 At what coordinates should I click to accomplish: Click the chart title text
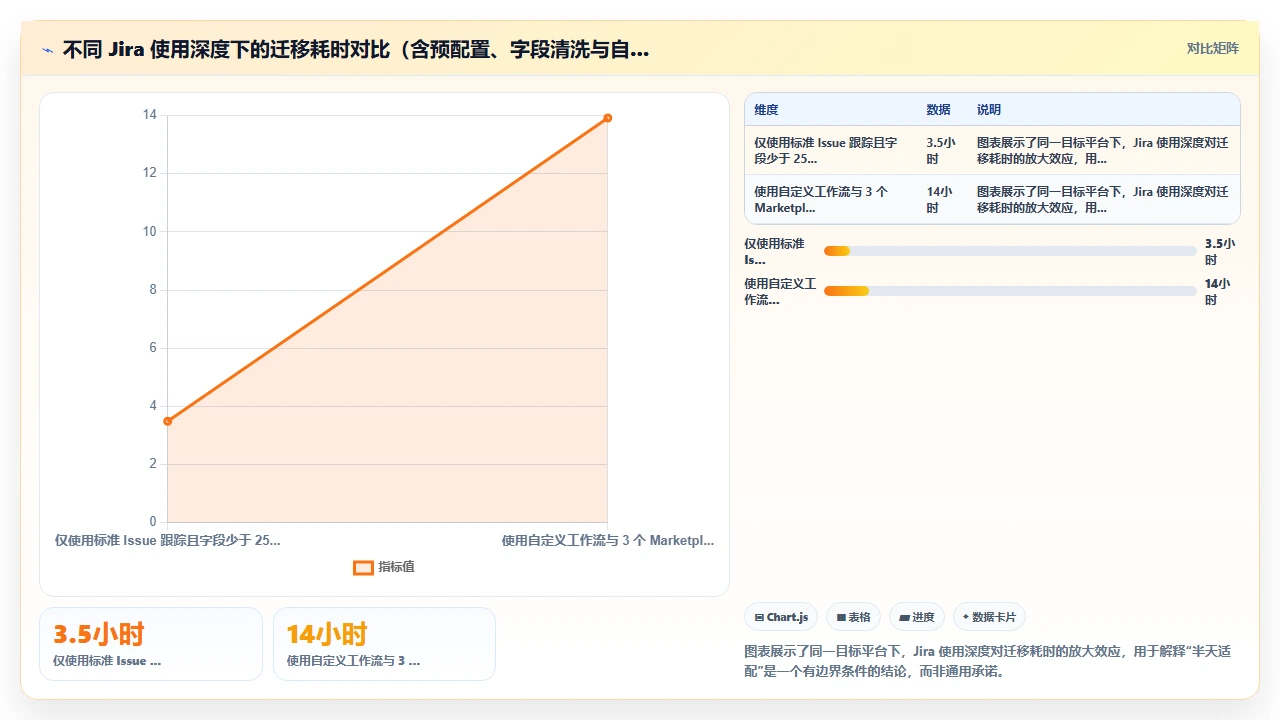click(x=356, y=49)
